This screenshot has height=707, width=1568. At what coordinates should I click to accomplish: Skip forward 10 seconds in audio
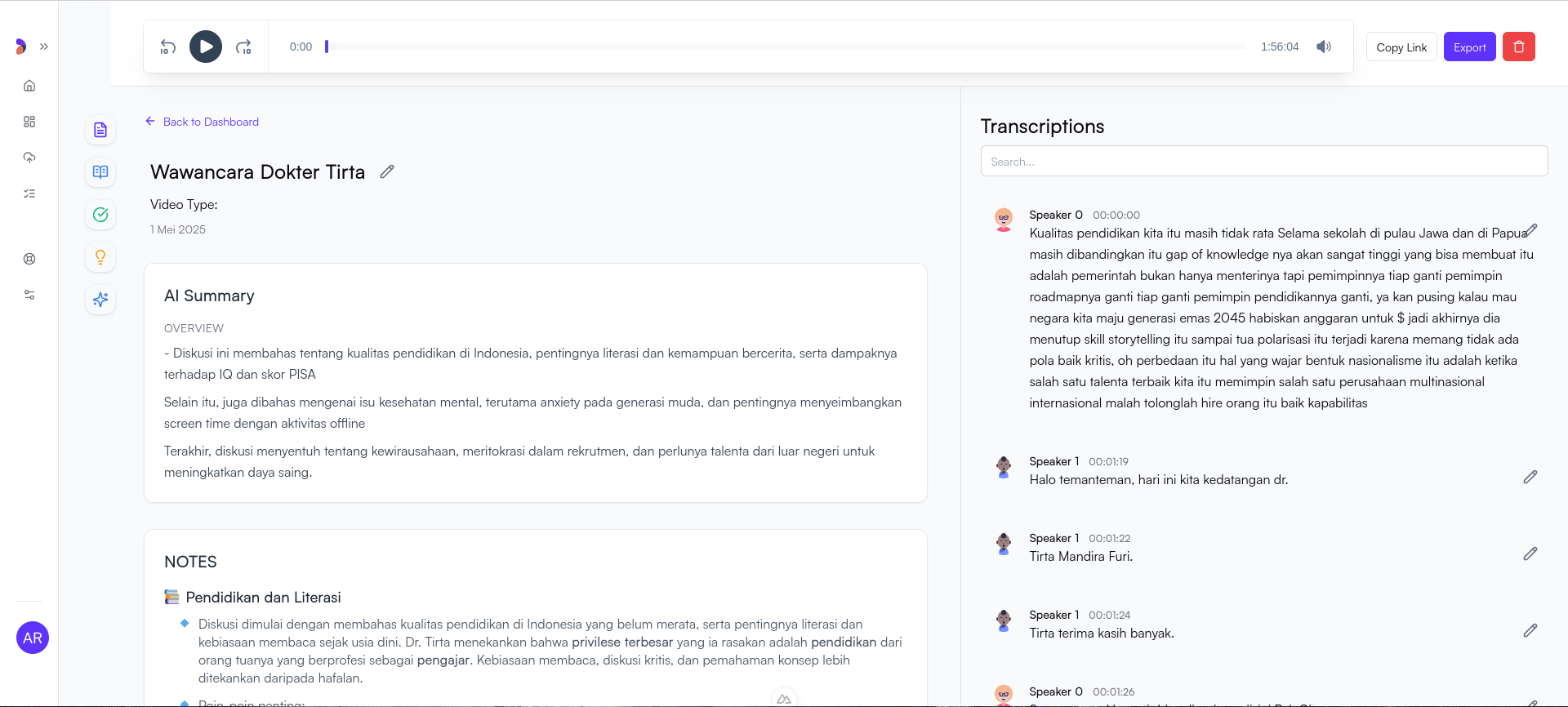[x=243, y=47]
